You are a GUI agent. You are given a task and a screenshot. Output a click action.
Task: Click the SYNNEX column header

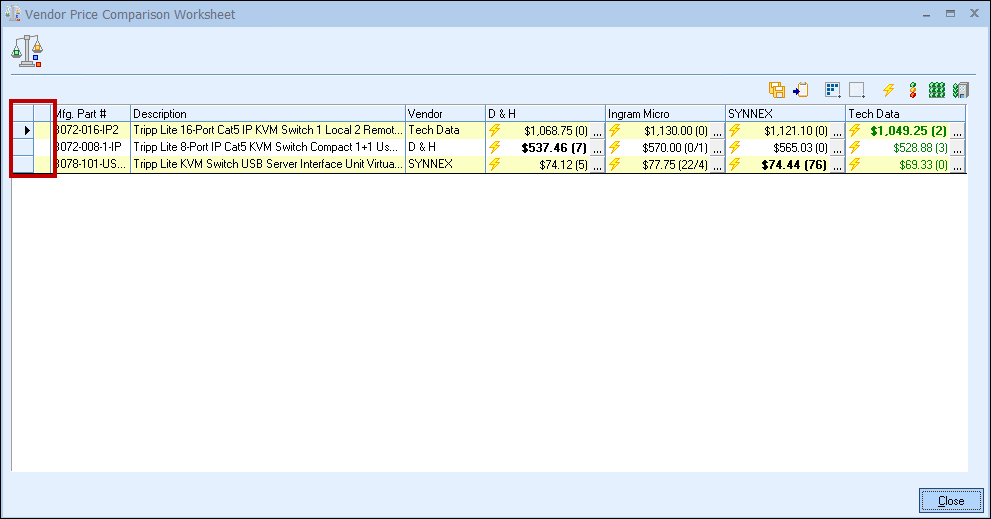785,114
